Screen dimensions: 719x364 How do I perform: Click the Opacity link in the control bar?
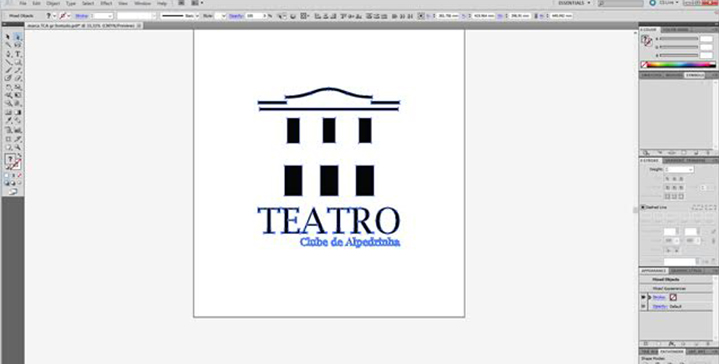235,15
